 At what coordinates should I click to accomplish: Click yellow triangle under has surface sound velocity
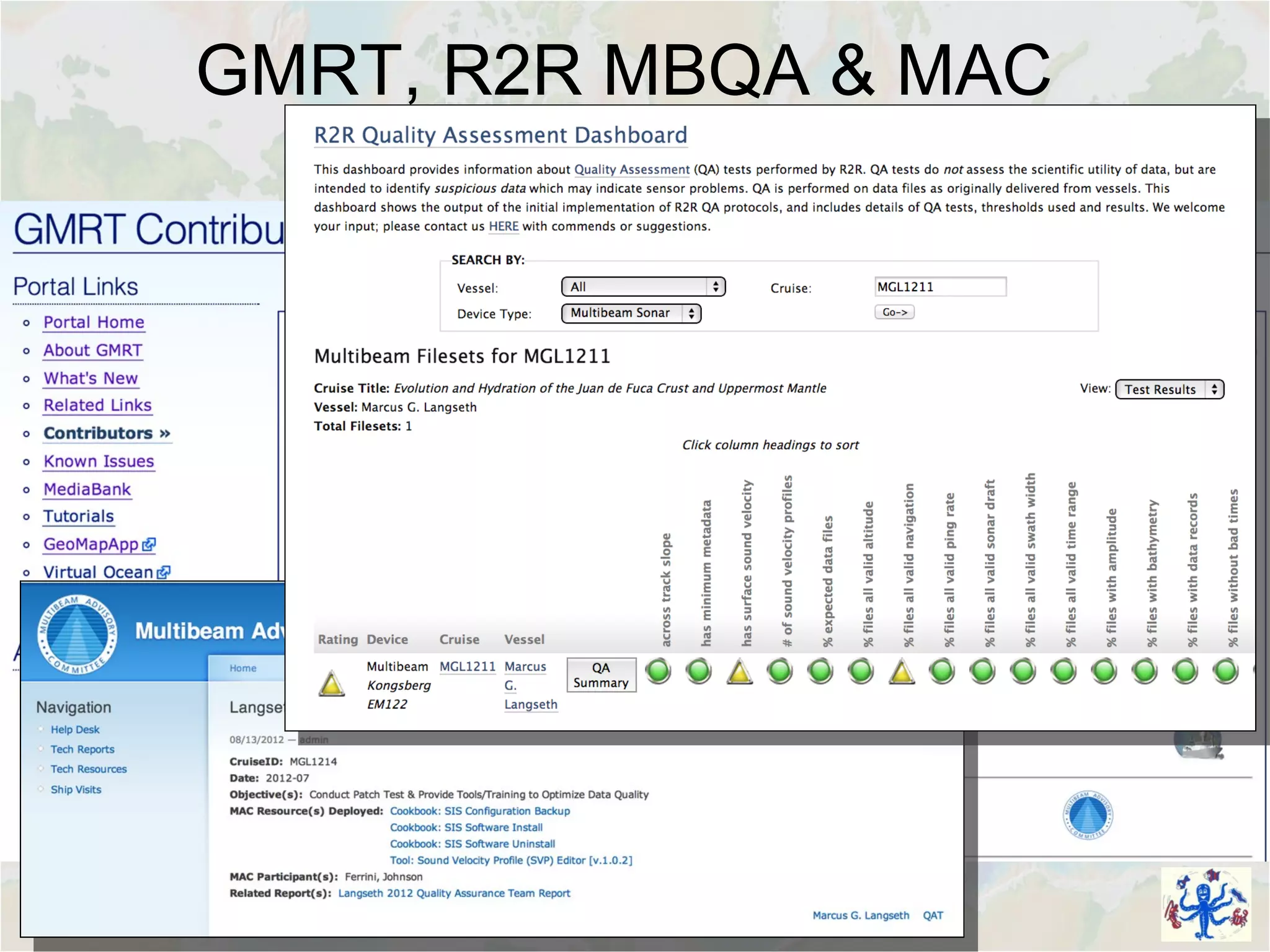(x=740, y=671)
